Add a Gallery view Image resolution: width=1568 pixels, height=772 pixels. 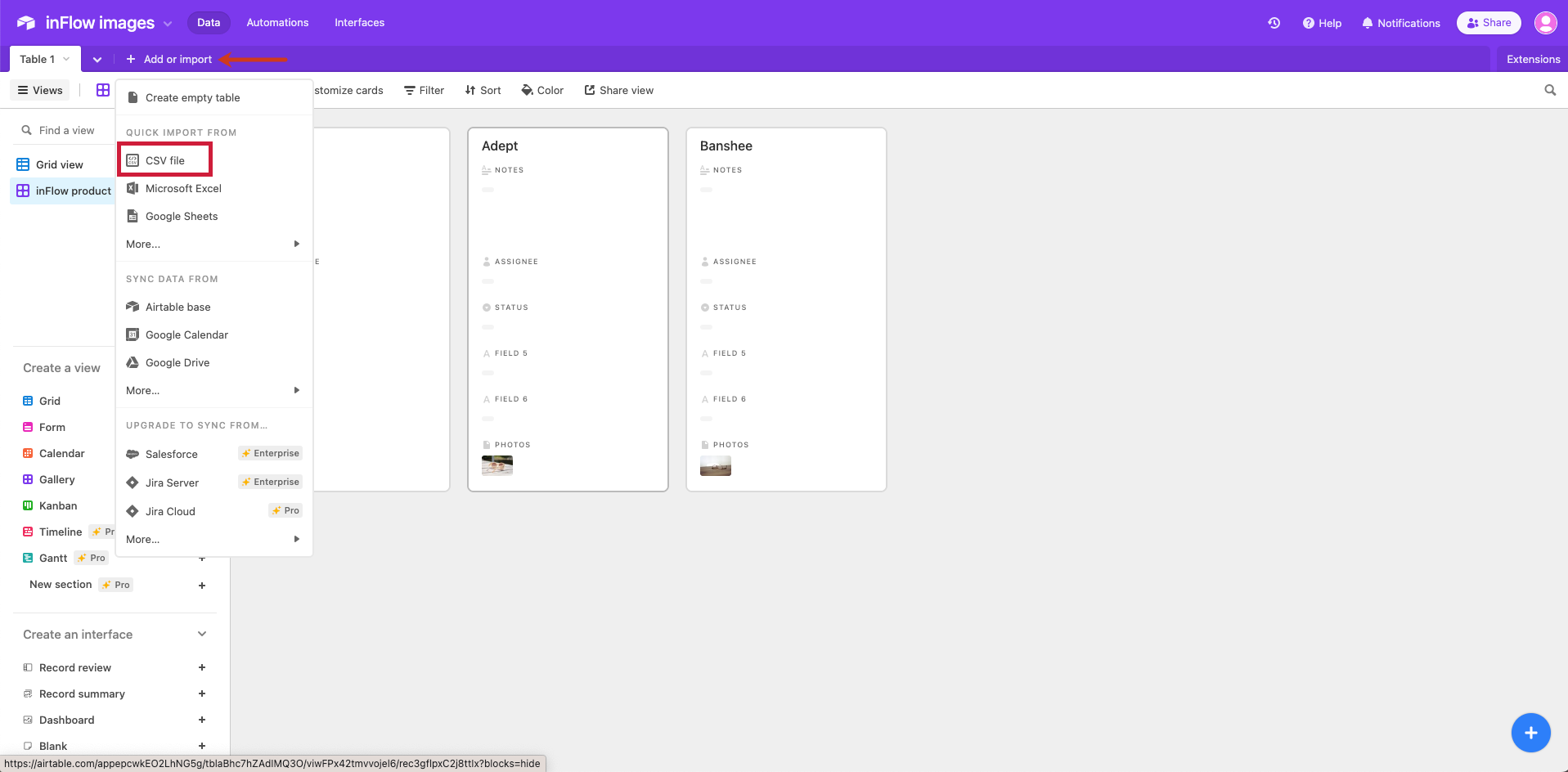56,479
